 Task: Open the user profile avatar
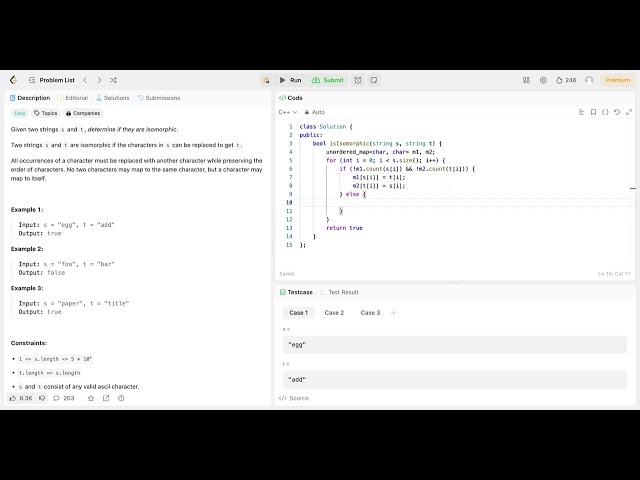pyautogui.click(x=589, y=80)
